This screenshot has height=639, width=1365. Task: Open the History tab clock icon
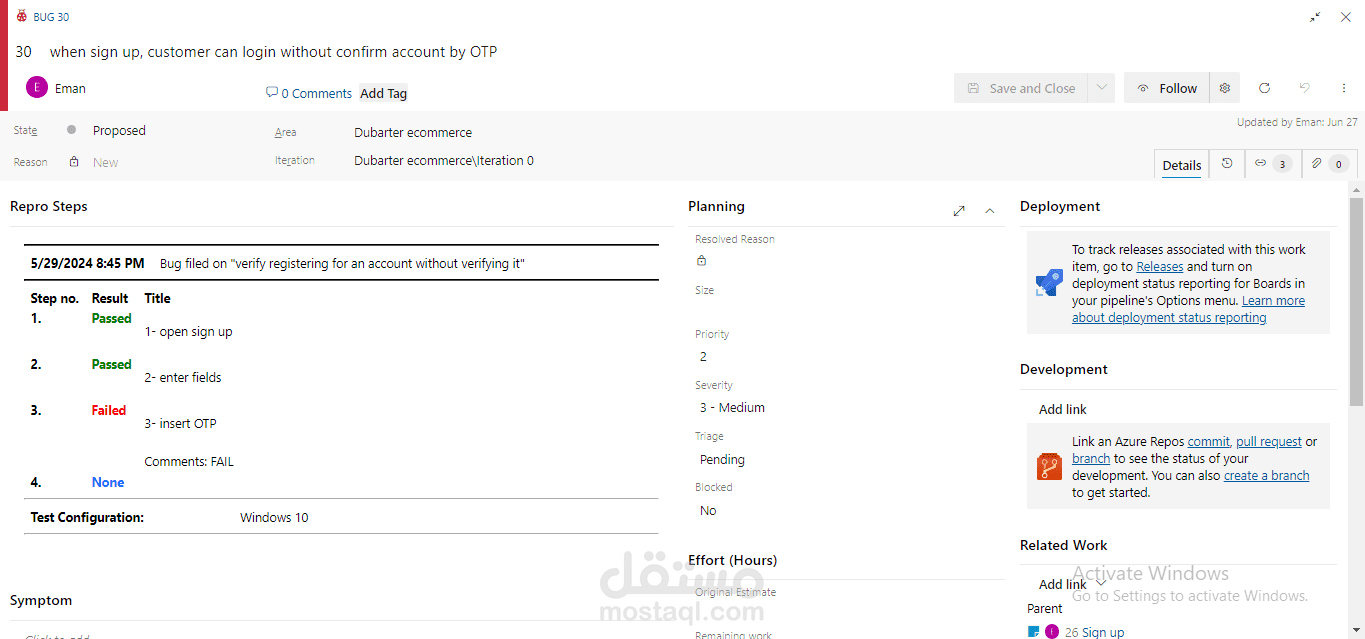1227,164
